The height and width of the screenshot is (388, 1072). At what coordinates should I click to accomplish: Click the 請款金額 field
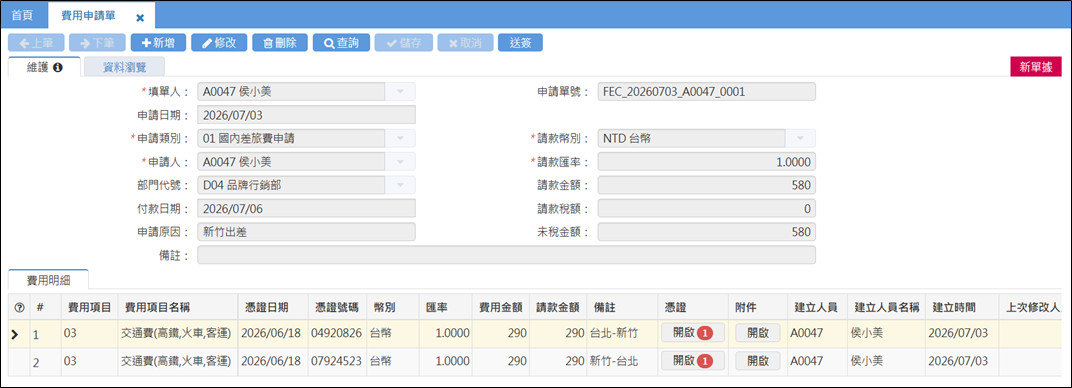click(x=706, y=185)
